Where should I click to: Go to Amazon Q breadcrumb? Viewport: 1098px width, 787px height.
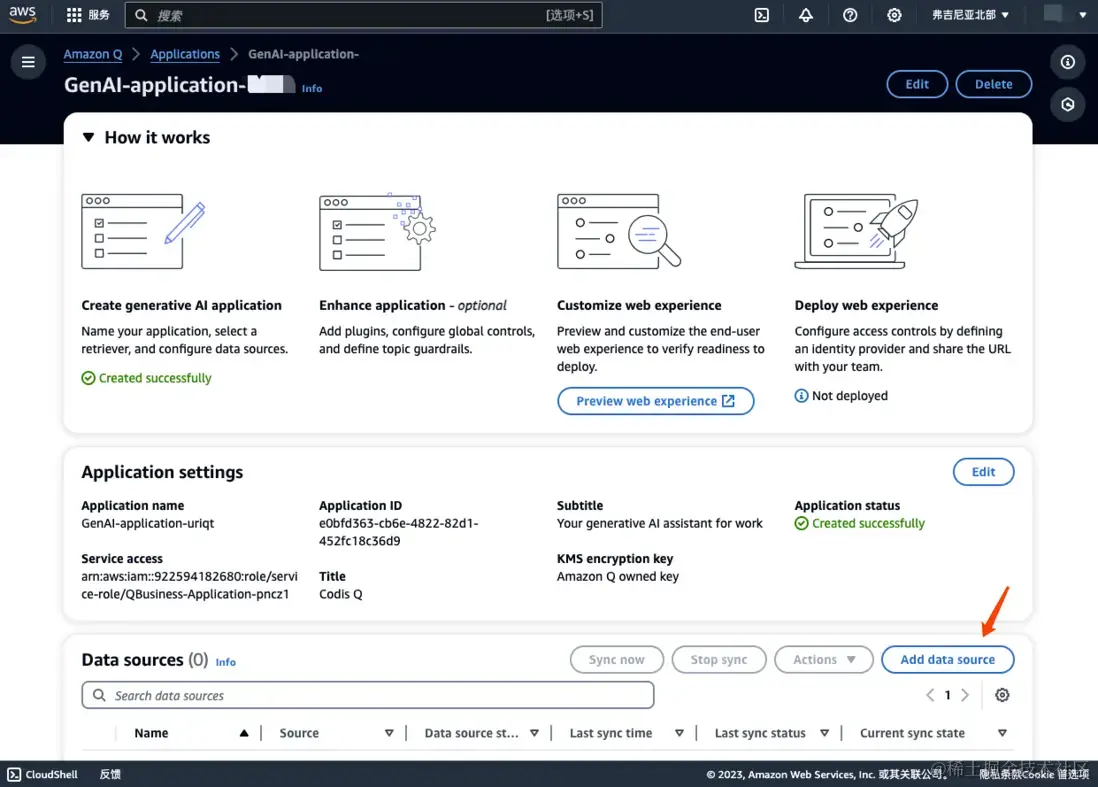coord(92,54)
